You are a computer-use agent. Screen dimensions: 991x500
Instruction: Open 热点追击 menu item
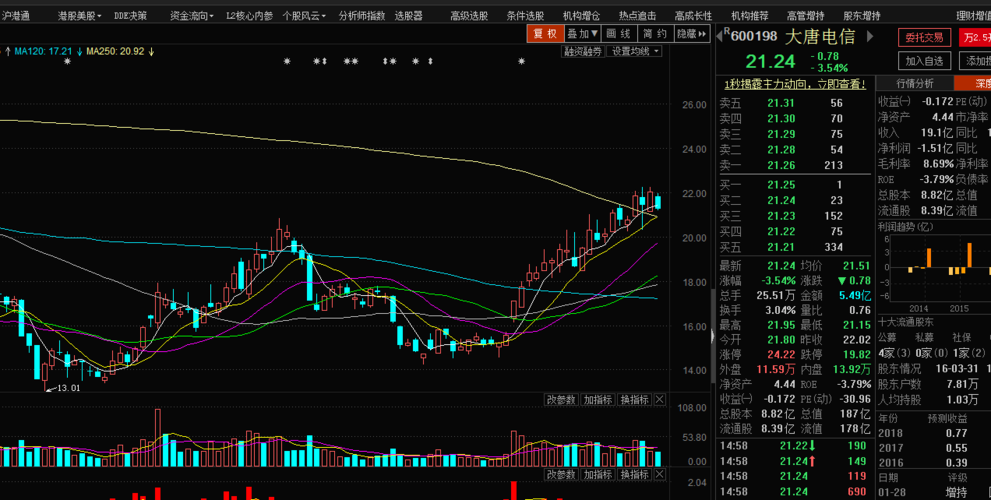click(637, 16)
